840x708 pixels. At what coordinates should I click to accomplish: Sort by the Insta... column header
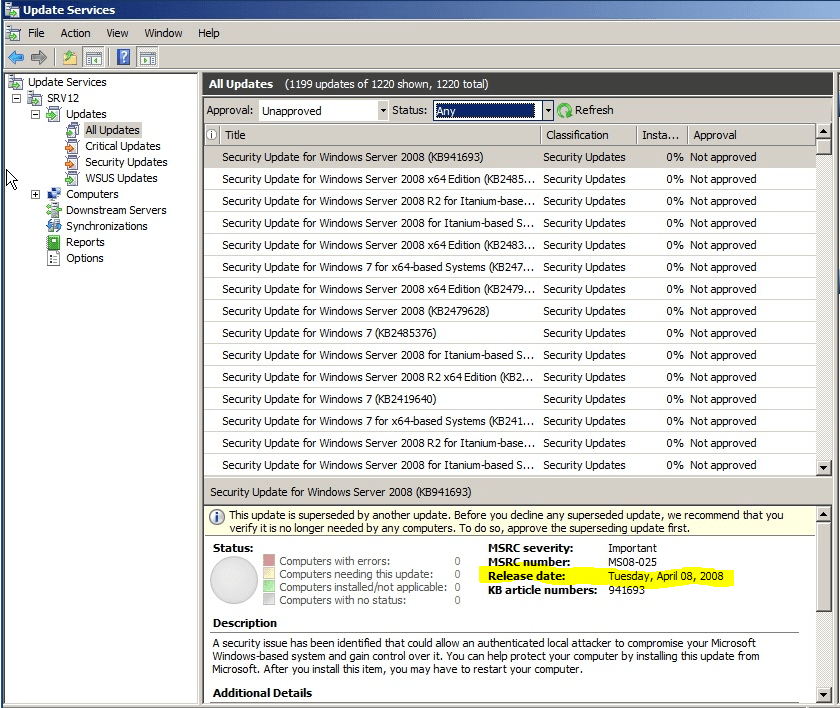click(x=662, y=135)
